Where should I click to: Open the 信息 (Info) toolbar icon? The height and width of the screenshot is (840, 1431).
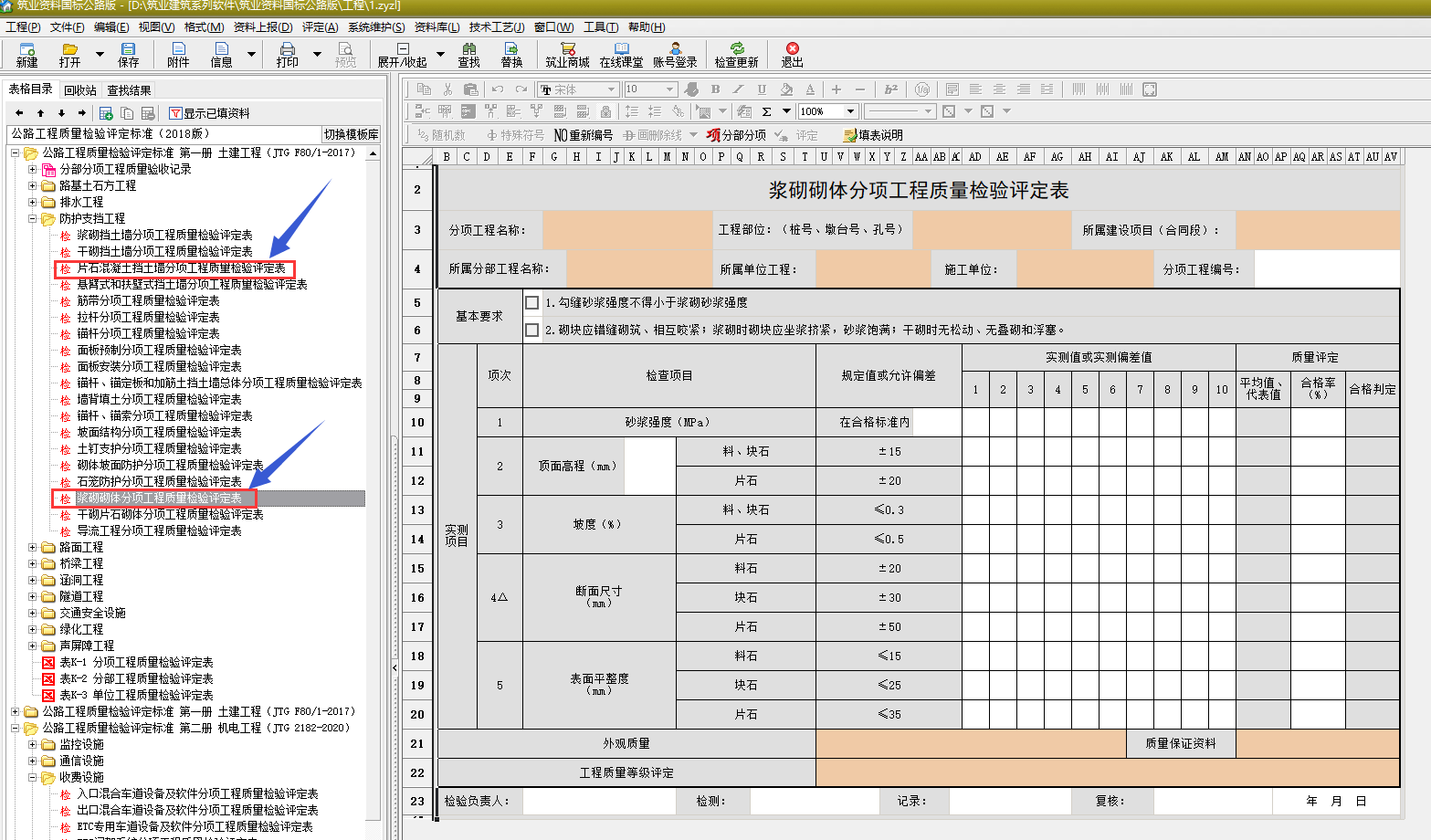tap(221, 49)
